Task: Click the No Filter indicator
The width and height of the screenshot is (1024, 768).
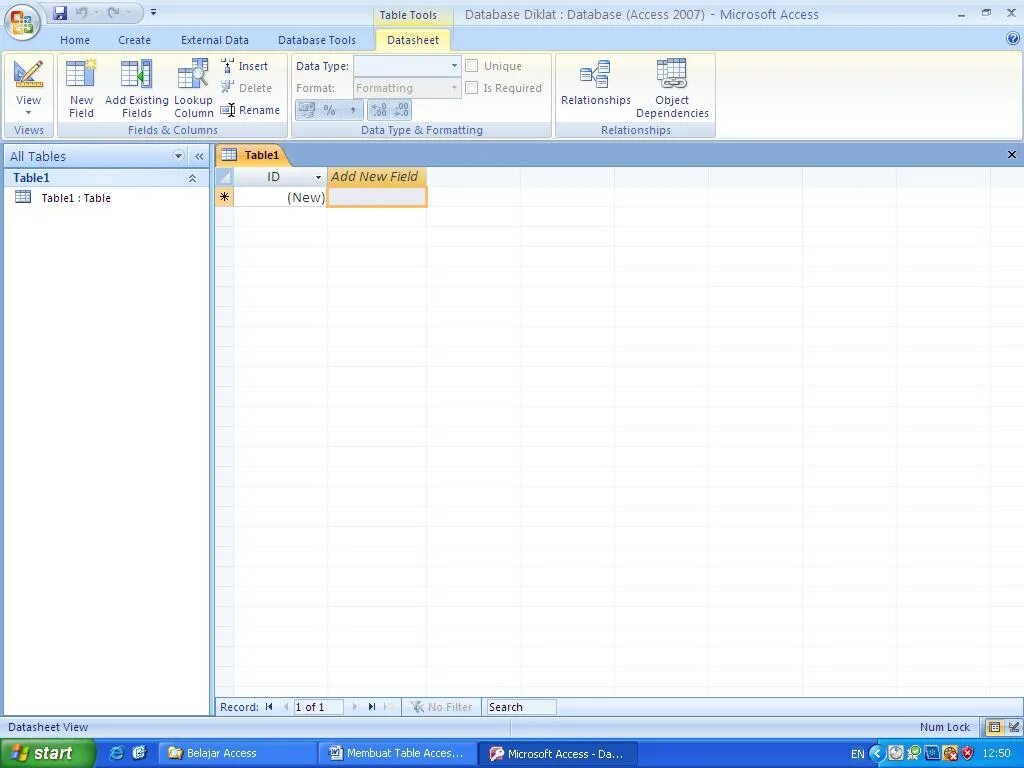Action: click(441, 707)
